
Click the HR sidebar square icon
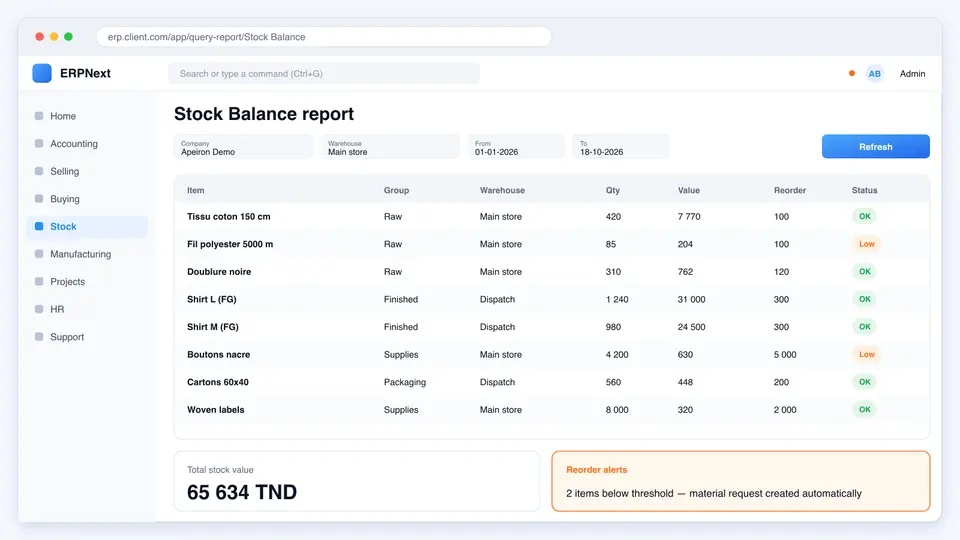[39, 309]
